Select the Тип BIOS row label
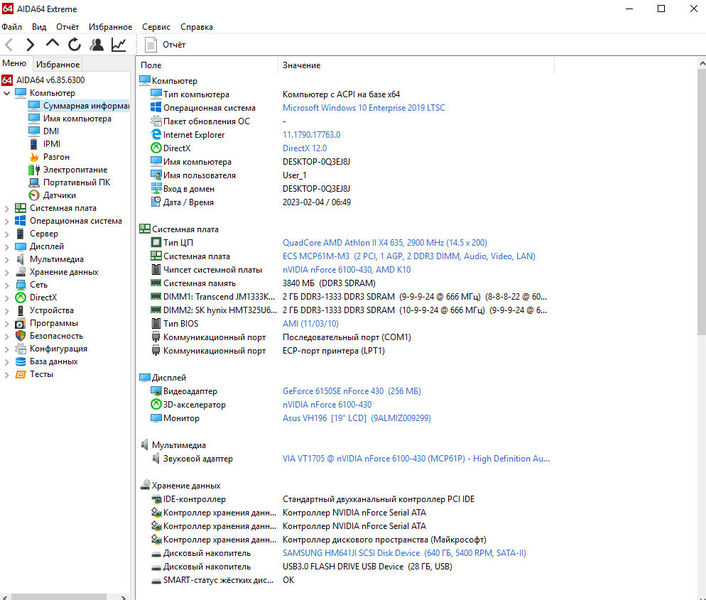Screen dimensions: 706x600 pyautogui.click(x=181, y=324)
